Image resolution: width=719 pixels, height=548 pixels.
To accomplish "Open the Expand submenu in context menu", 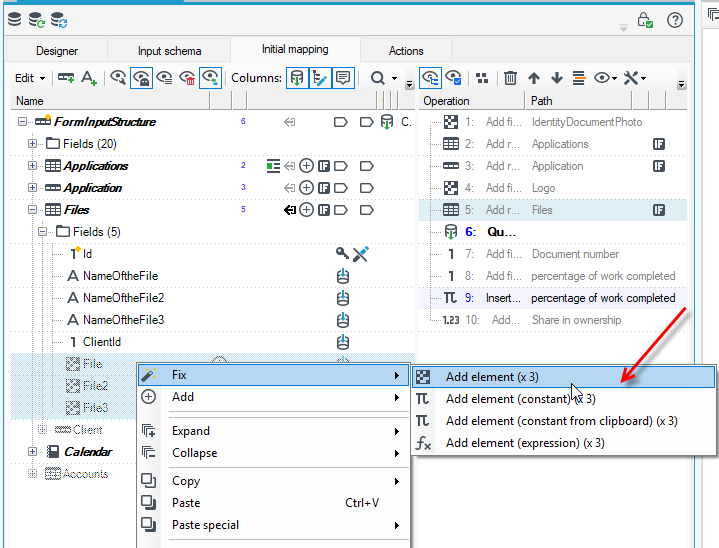I will pos(273,431).
